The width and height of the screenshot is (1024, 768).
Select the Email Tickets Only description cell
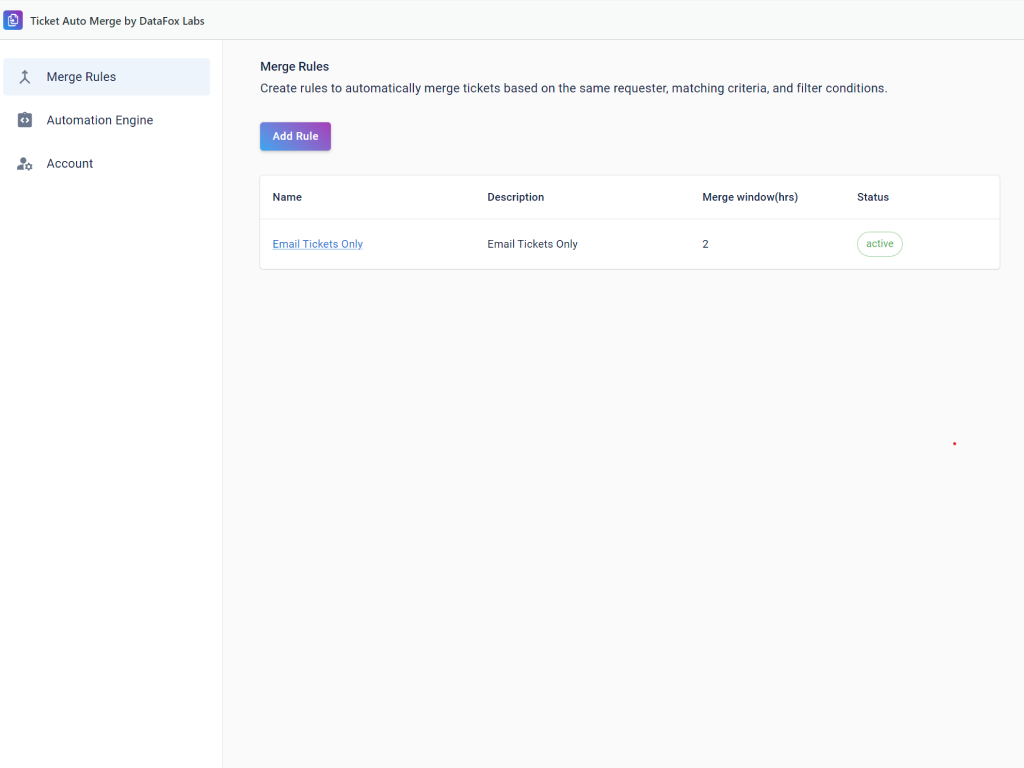532,244
